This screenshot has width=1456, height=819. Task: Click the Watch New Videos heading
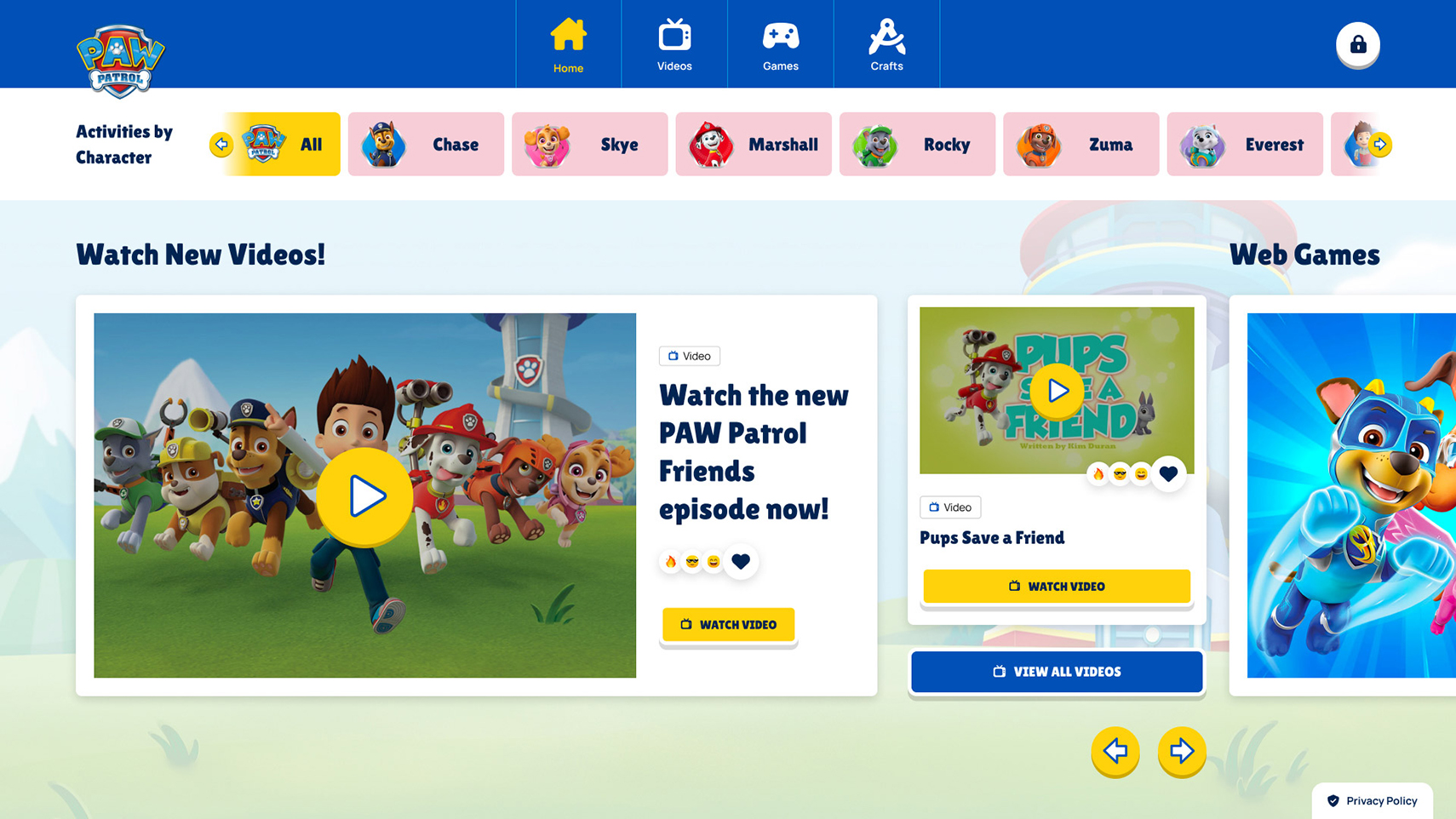click(x=201, y=255)
